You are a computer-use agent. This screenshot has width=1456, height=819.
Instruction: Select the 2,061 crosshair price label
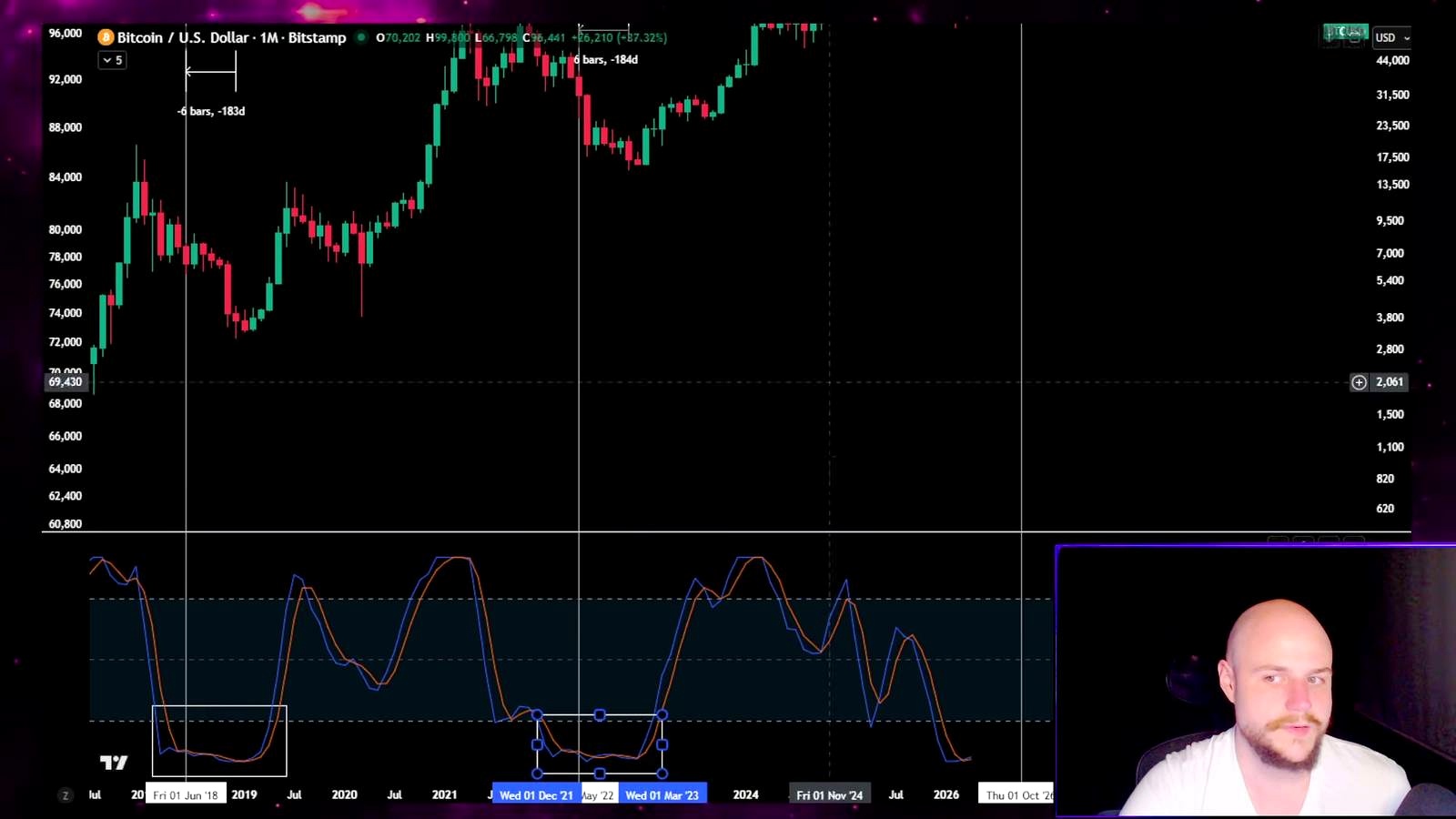[x=1390, y=382]
